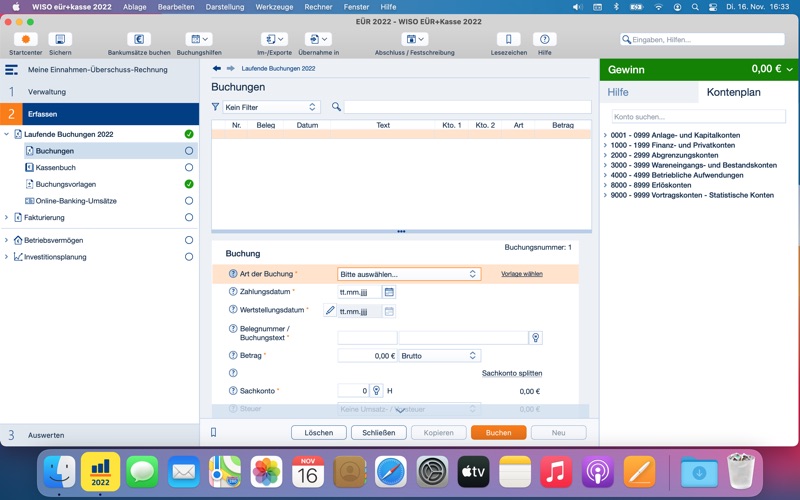
Task: Expand the Betriebsvermögen tree node
Action: [7, 240]
